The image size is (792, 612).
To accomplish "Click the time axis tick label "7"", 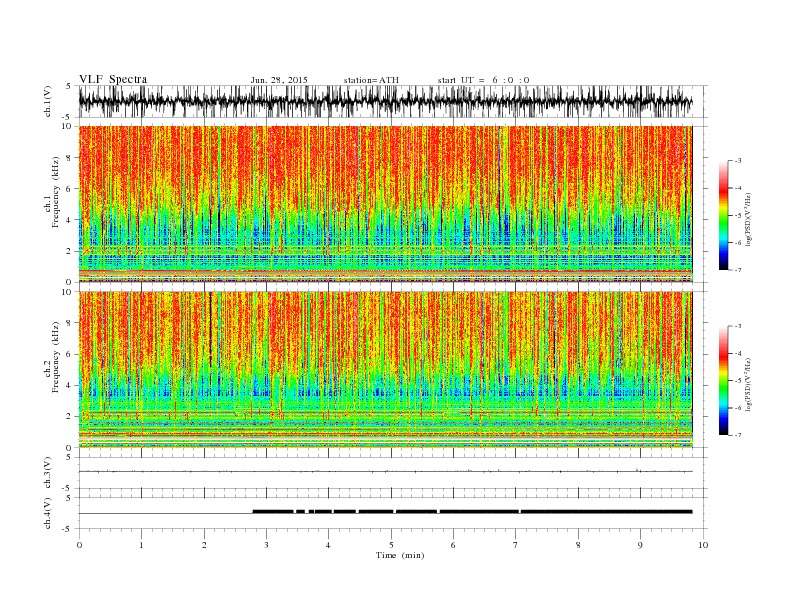I will pyautogui.click(x=516, y=545).
